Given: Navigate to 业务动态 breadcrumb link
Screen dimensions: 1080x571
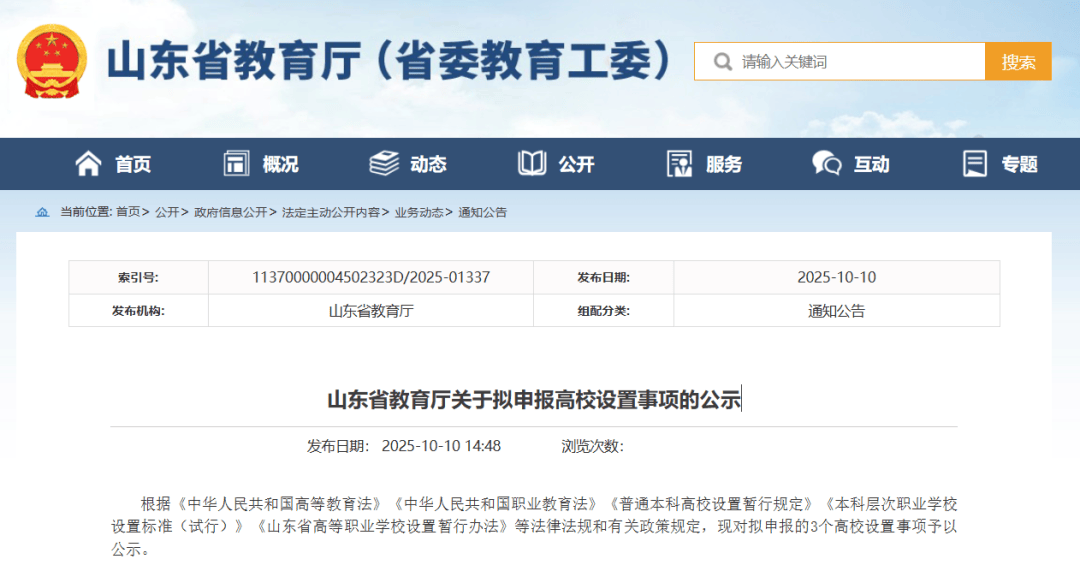Looking at the screenshot, I should coord(419,212).
